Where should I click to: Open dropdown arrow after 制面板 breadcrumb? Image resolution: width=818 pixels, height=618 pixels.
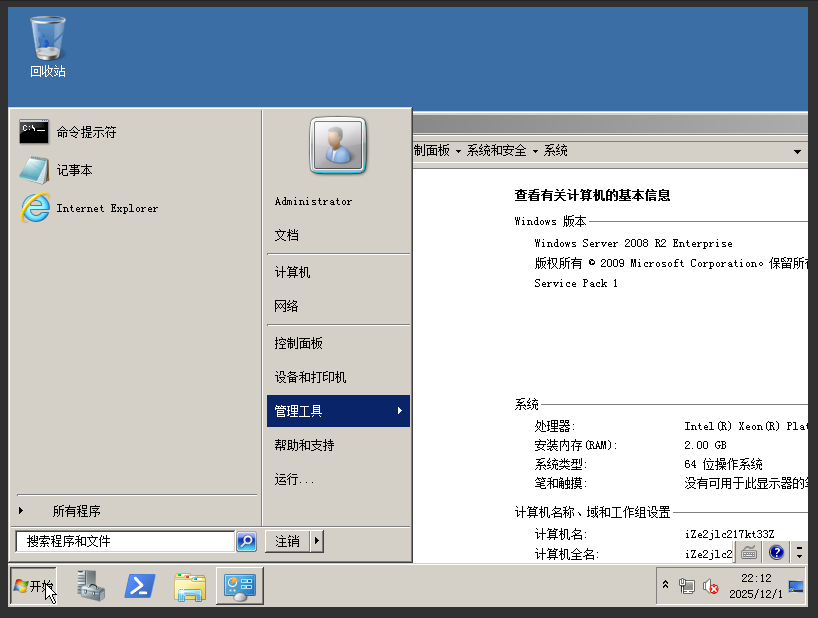coord(459,151)
